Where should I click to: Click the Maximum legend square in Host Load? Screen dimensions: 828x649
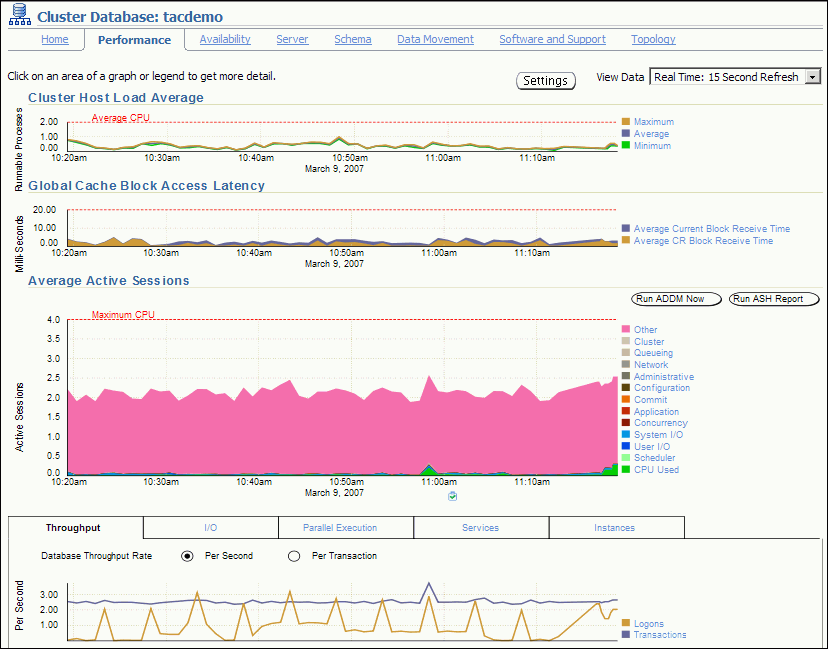pyautogui.click(x=627, y=121)
